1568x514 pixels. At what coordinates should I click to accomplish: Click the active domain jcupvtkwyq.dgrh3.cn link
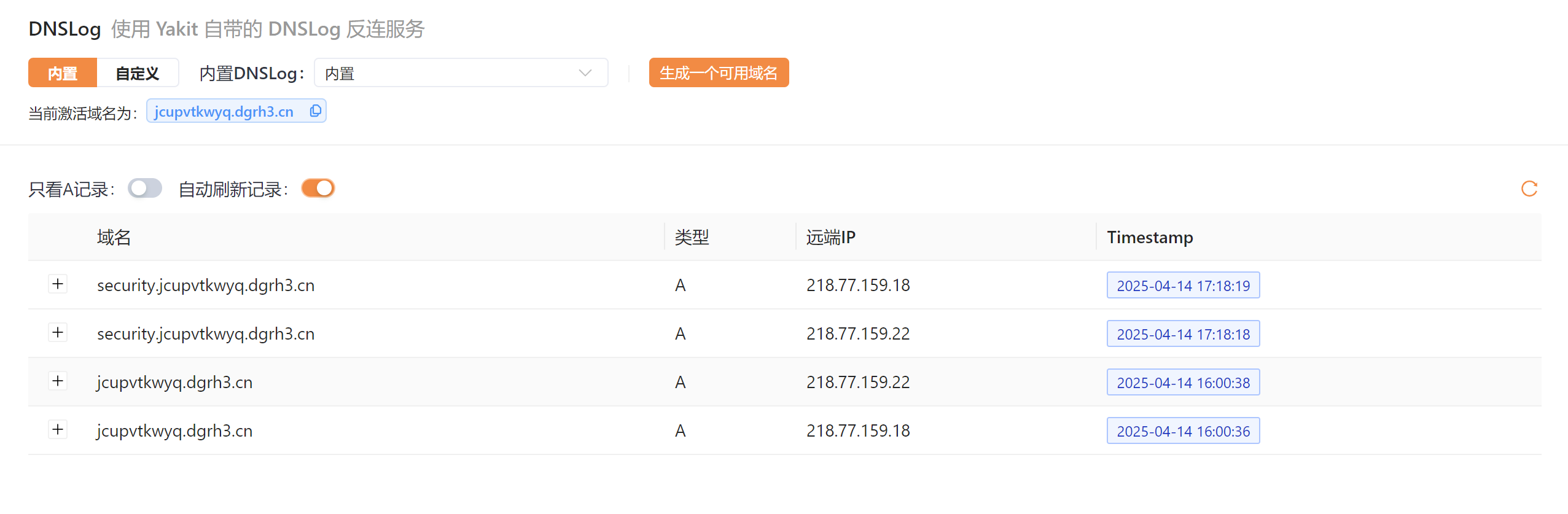[x=224, y=112]
